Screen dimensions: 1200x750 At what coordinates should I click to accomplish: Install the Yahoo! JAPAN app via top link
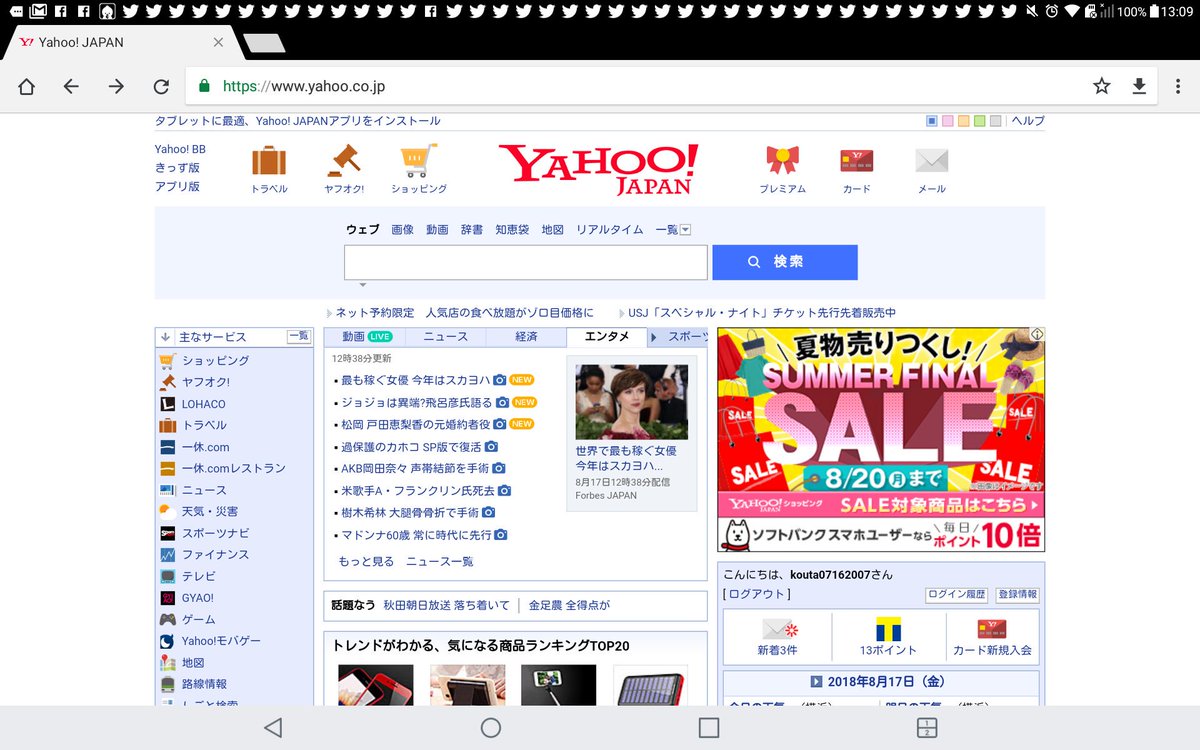tap(297, 121)
